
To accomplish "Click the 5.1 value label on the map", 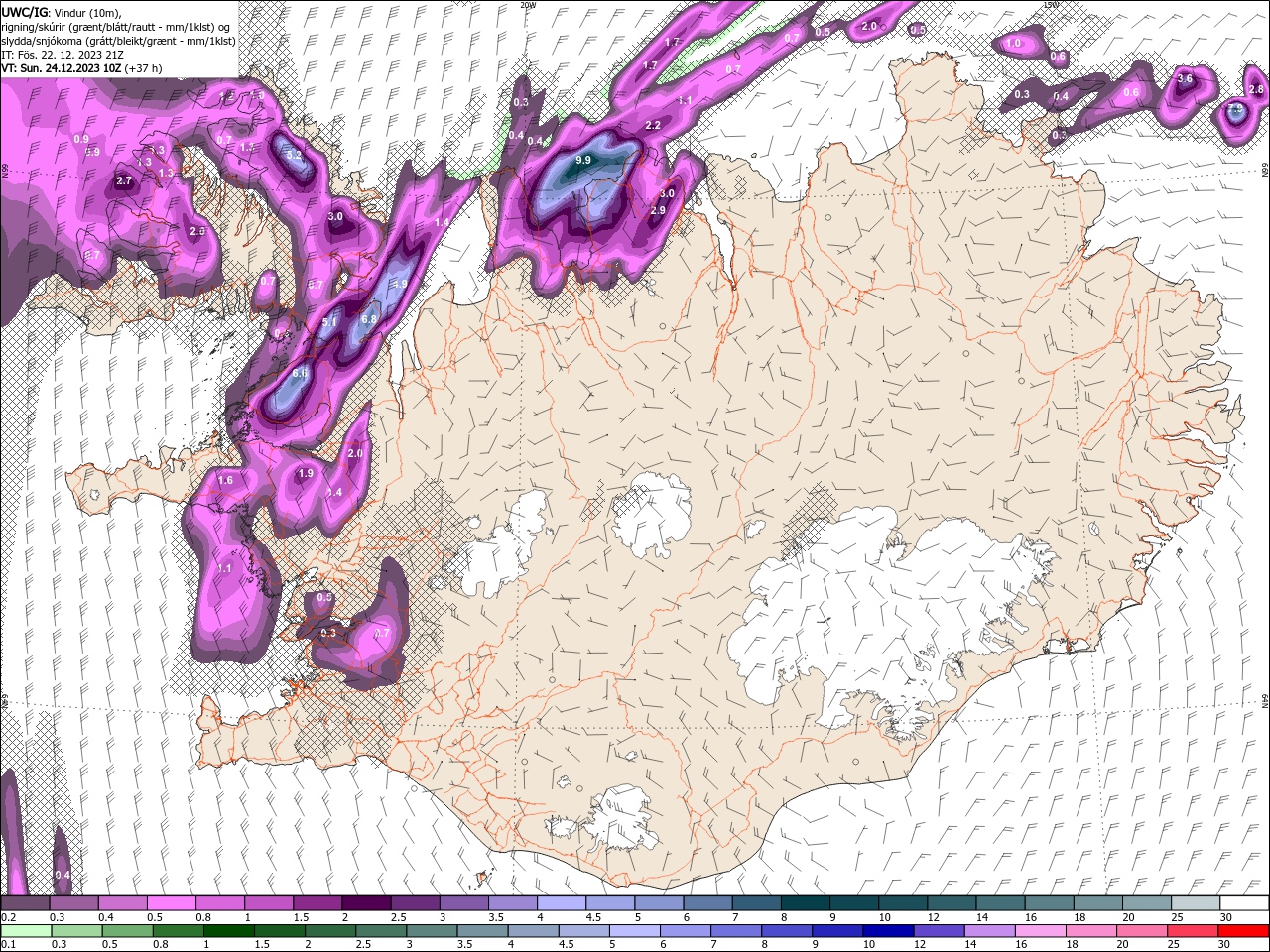I will pyautogui.click(x=330, y=322).
